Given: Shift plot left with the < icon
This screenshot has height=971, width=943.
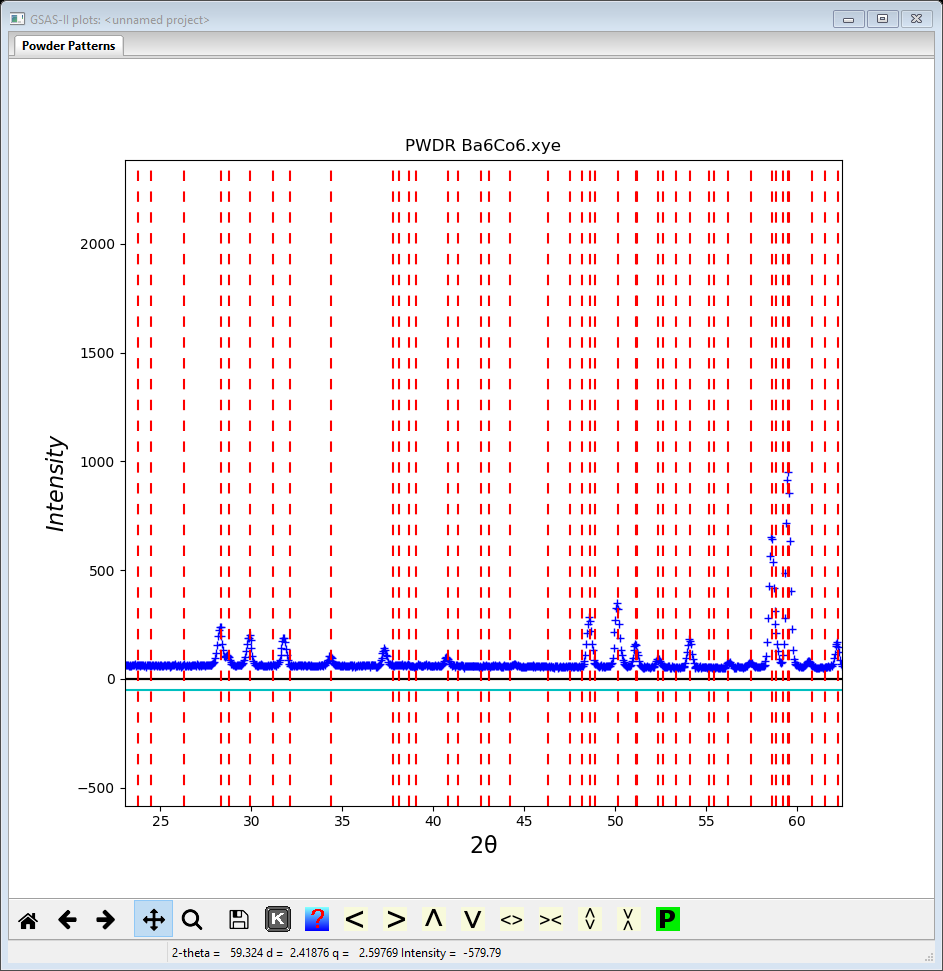Looking at the screenshot, I should click(355, 919).
